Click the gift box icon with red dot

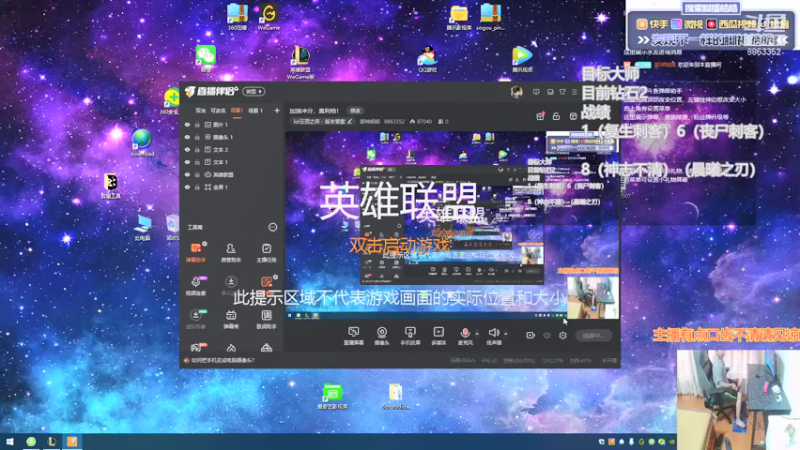coord(540,116)
